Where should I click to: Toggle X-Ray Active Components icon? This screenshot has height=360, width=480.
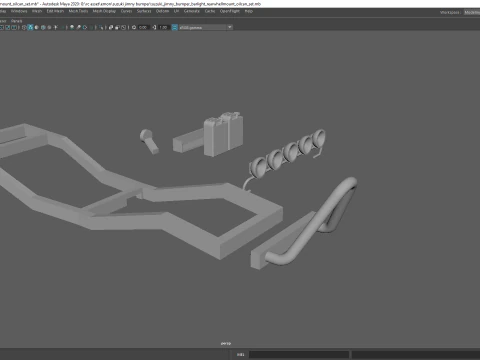(x=117, y=27)
